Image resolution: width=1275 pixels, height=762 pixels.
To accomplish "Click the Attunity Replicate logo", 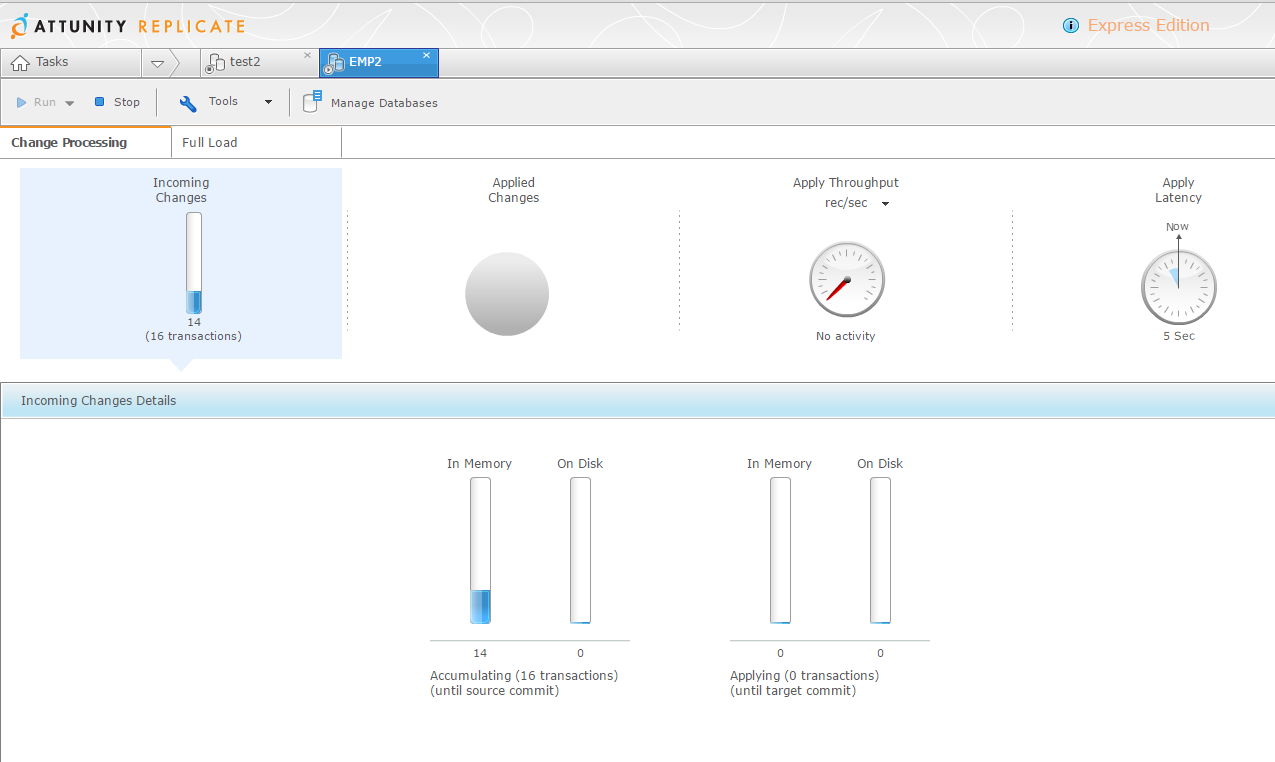I will pos(127,26).
